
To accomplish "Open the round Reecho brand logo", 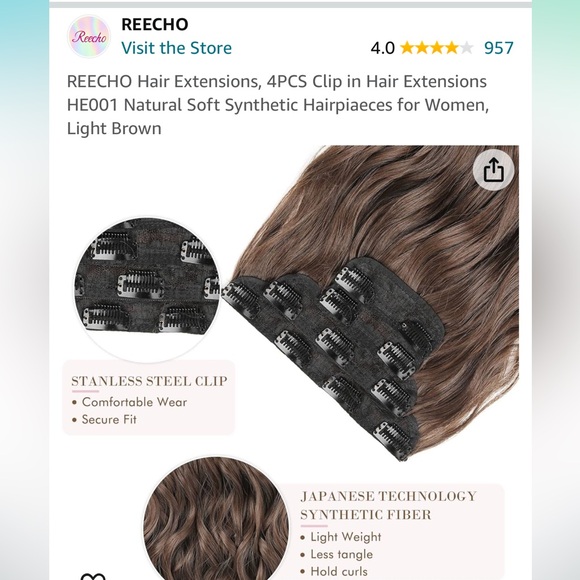I will pos(89,37).
